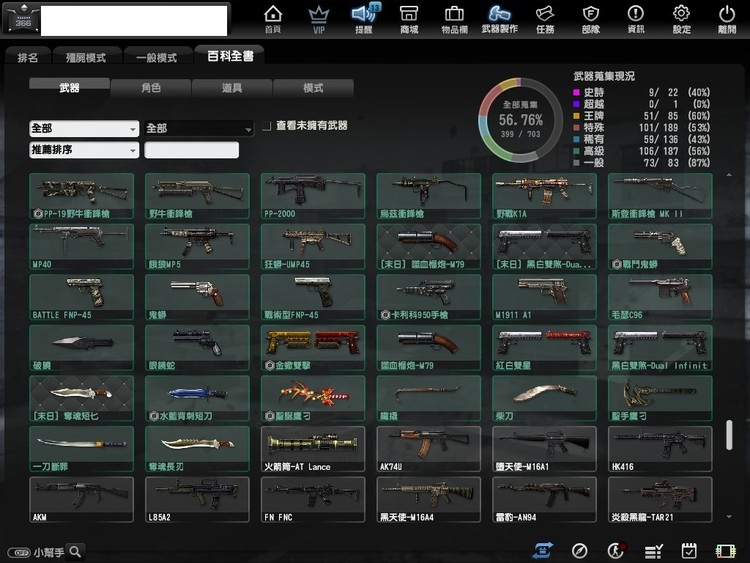
Task: Open the 火箭筒-AT Lance card
Action: click(313, 449)
